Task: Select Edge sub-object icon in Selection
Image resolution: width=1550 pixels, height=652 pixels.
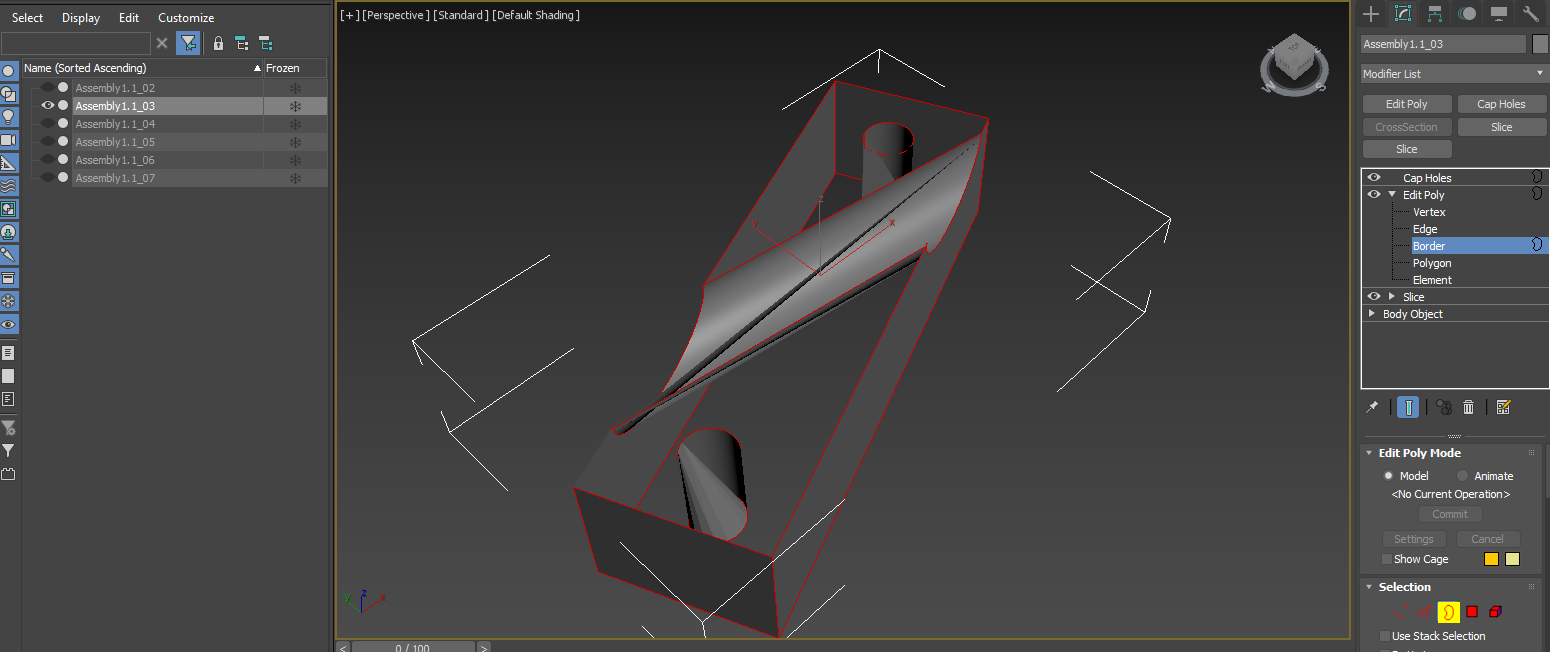Action: coord(1424,612)
